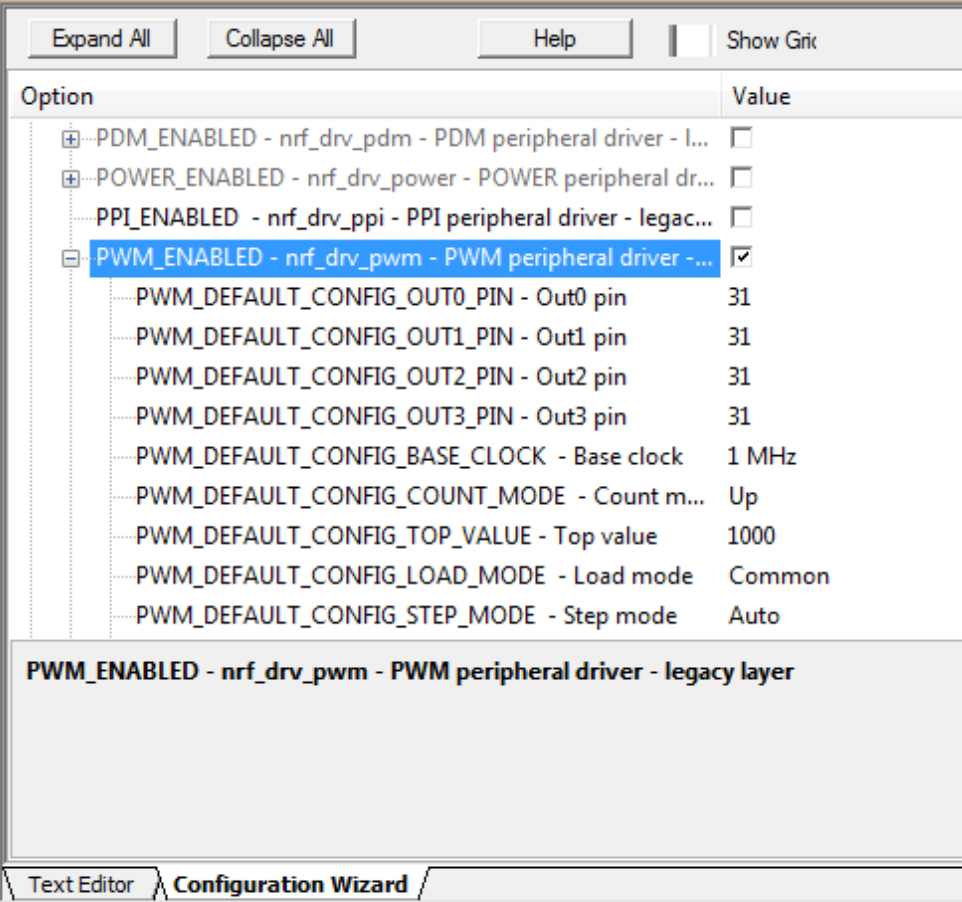Uncheck the PWM_ENABLED checkbox
The height and width of the screenshot is (902, 962).
click(741, 257)
